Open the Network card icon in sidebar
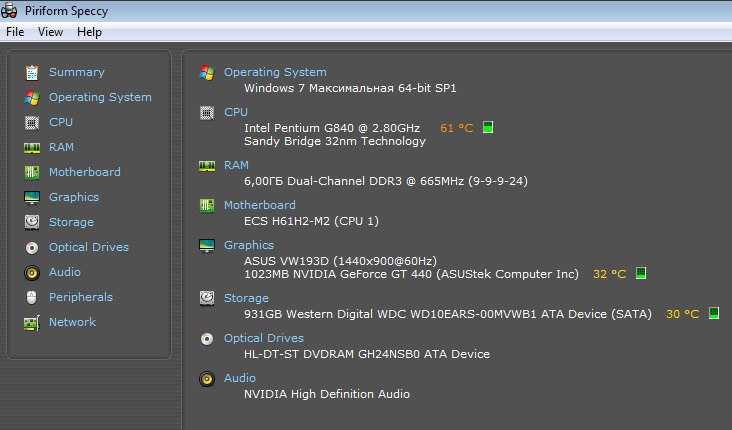Image resolution: width=732 pixels, height=430 pixels. pos(32,322)
